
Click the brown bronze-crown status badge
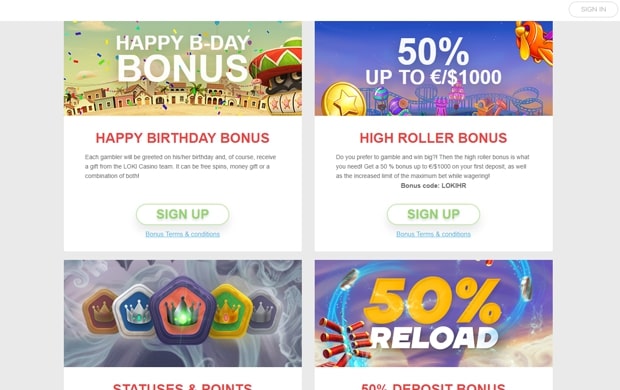coord(99,311)
